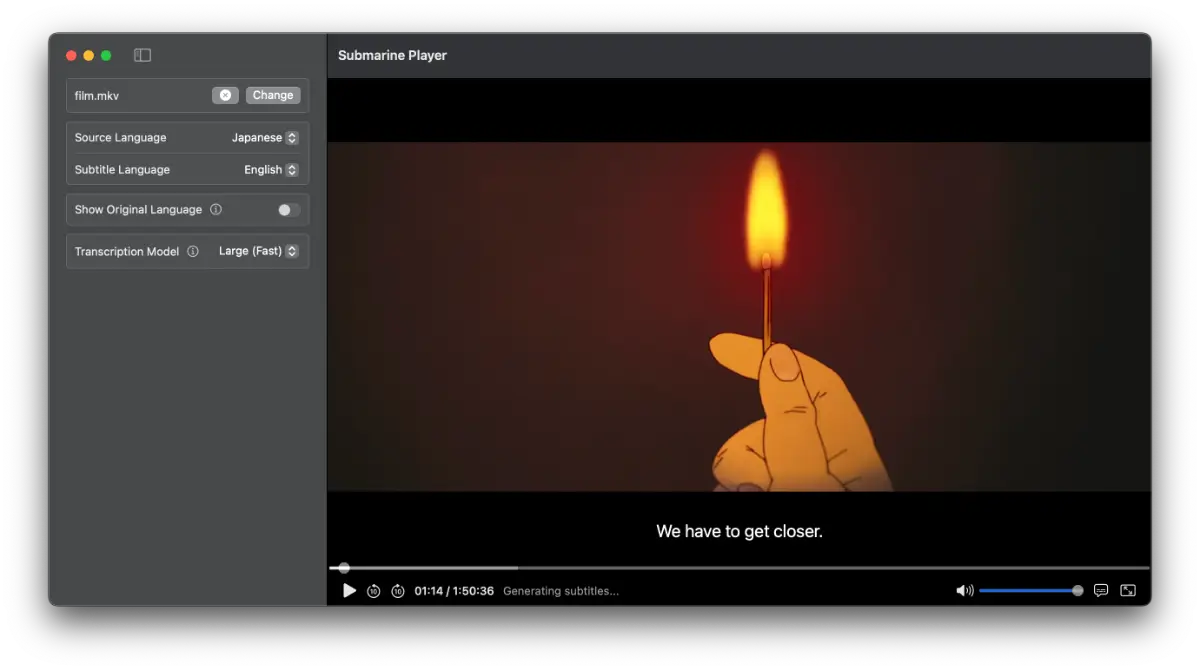
Task: Open the Subtitle Language dropdown
Action: pos(271,170)
